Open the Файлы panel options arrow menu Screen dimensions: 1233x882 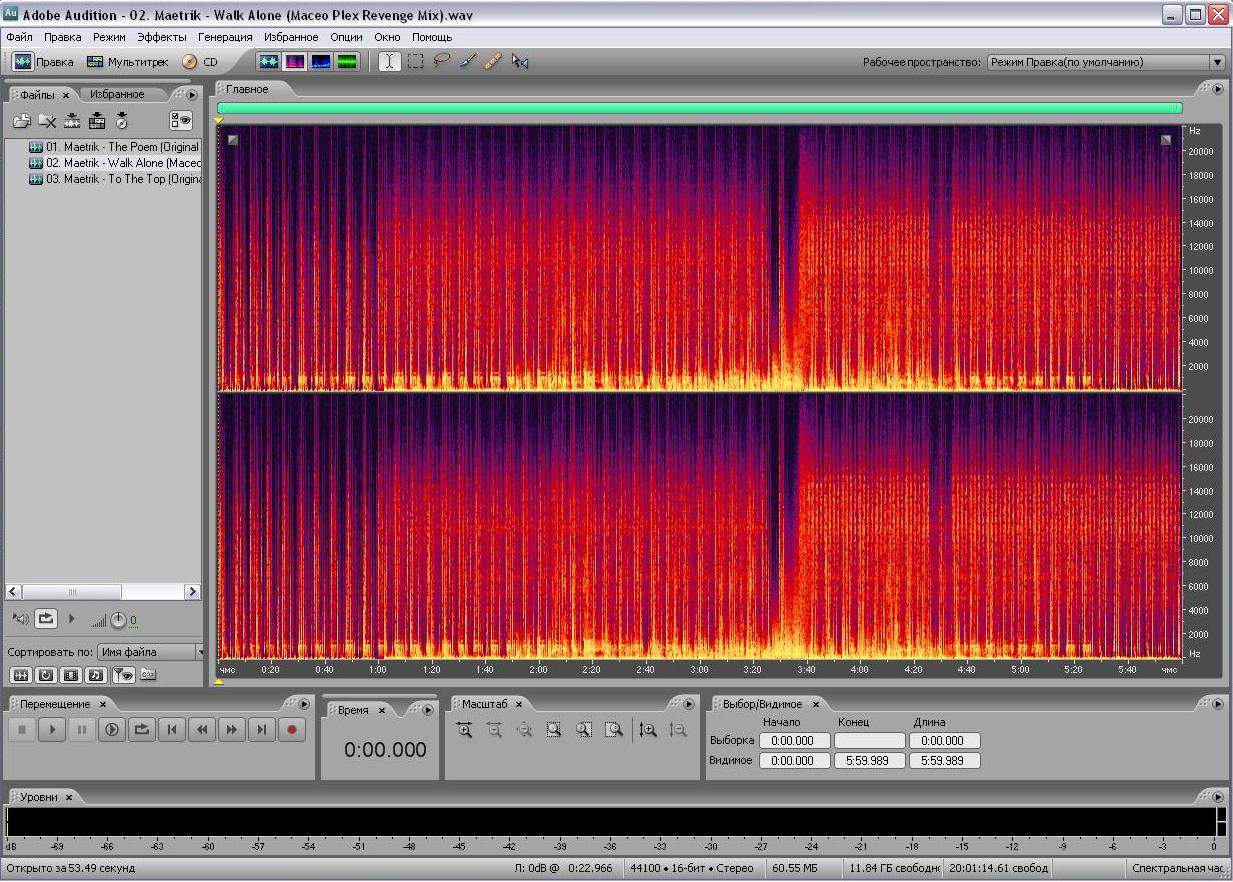pyautogui.click(x=192, y=94)
